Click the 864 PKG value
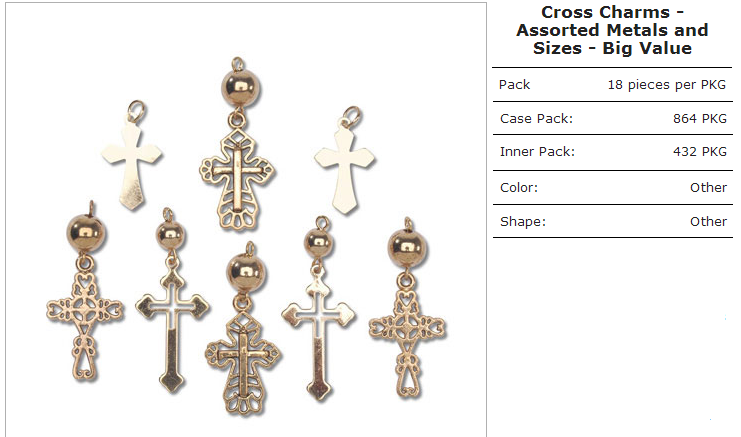The width and height of the screenshot is (741, 437). tap(700, 119)
